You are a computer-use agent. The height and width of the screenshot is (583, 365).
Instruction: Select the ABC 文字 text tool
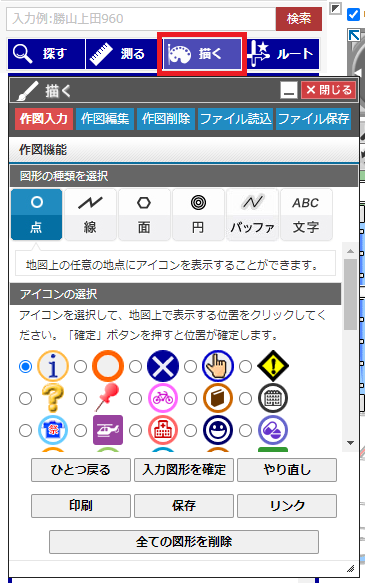click(306, 214)
